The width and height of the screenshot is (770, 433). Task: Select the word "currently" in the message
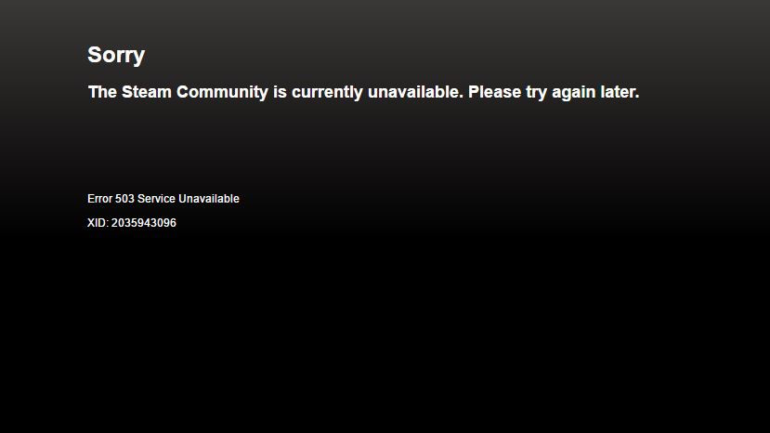pyautogui.click(x=327, y=92)
